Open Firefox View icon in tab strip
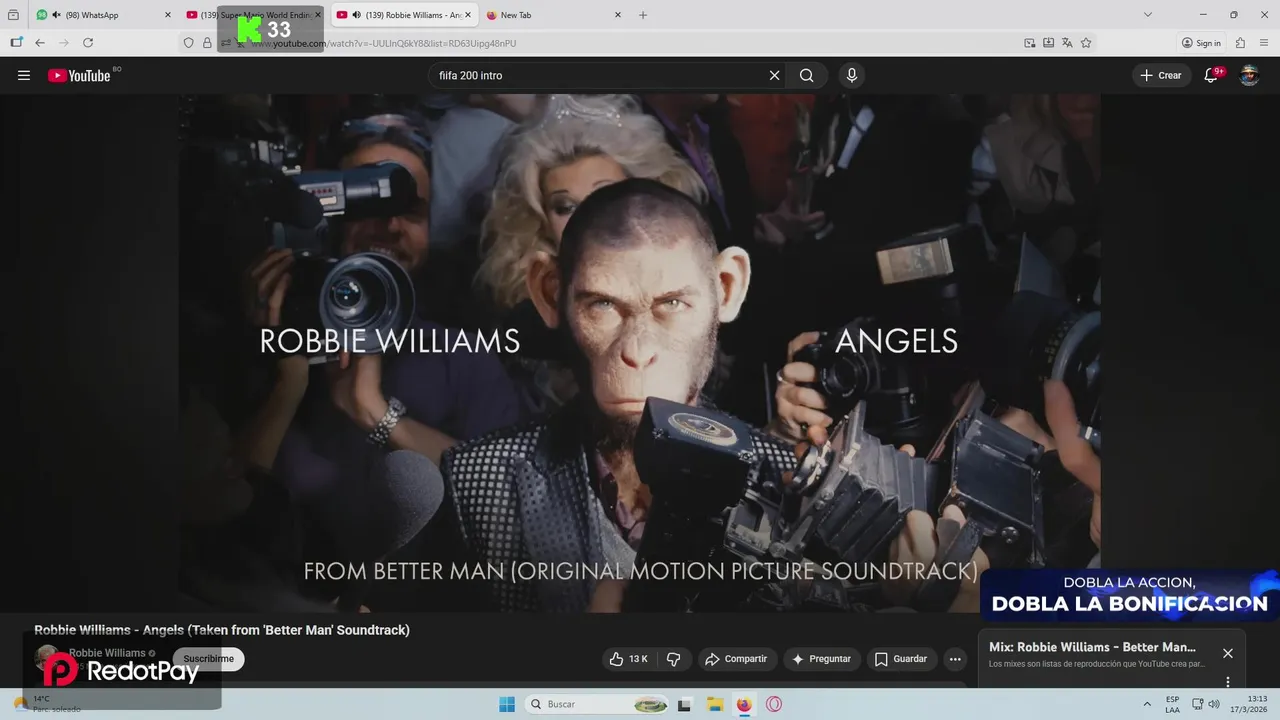 [x=13, y=15]
